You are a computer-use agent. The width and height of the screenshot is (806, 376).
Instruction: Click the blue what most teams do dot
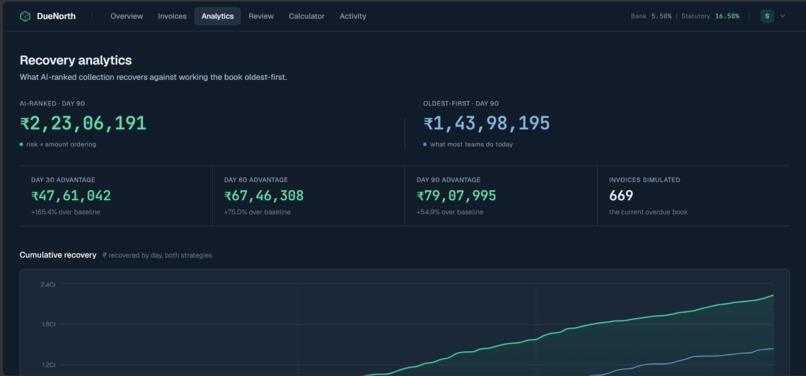pyautogui.click(x=425, y=145)
